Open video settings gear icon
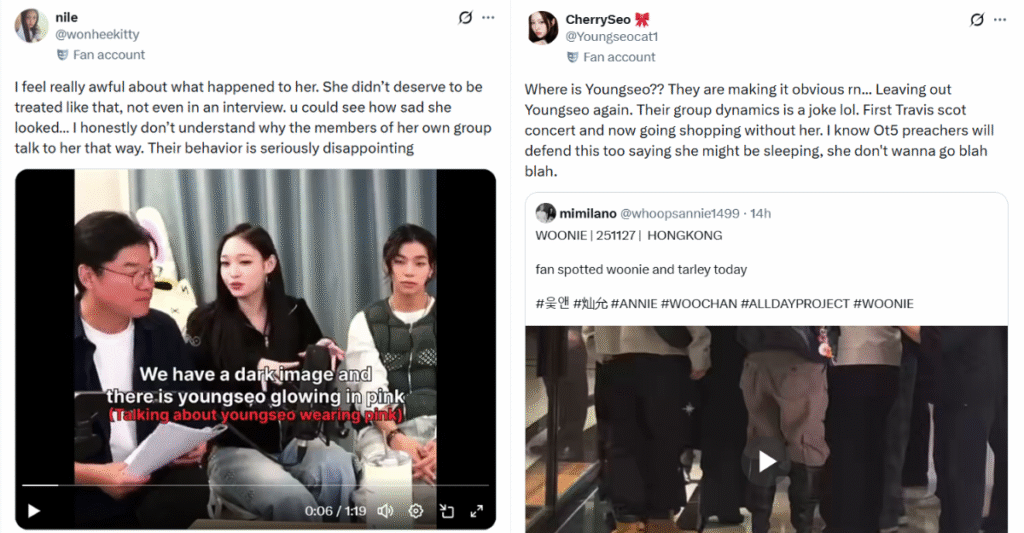 pos(416,511)
